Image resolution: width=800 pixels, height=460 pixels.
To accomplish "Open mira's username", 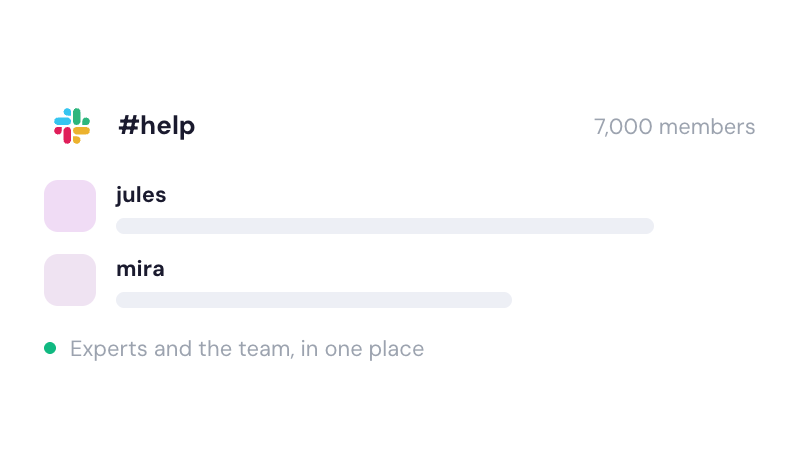I will [x=140, y=269].
